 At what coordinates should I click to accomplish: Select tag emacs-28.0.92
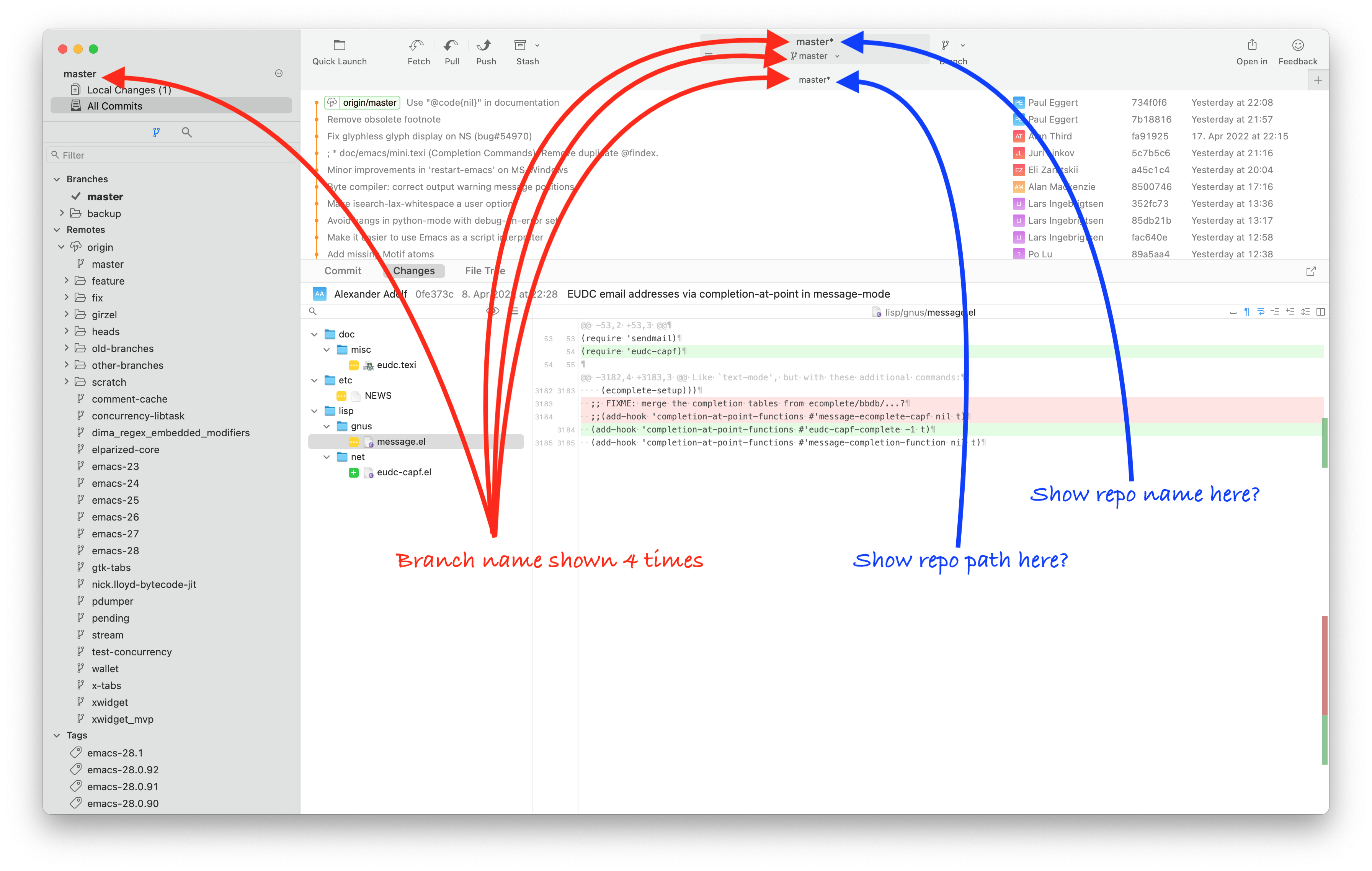pyautogui.click(x=122, y=769)
